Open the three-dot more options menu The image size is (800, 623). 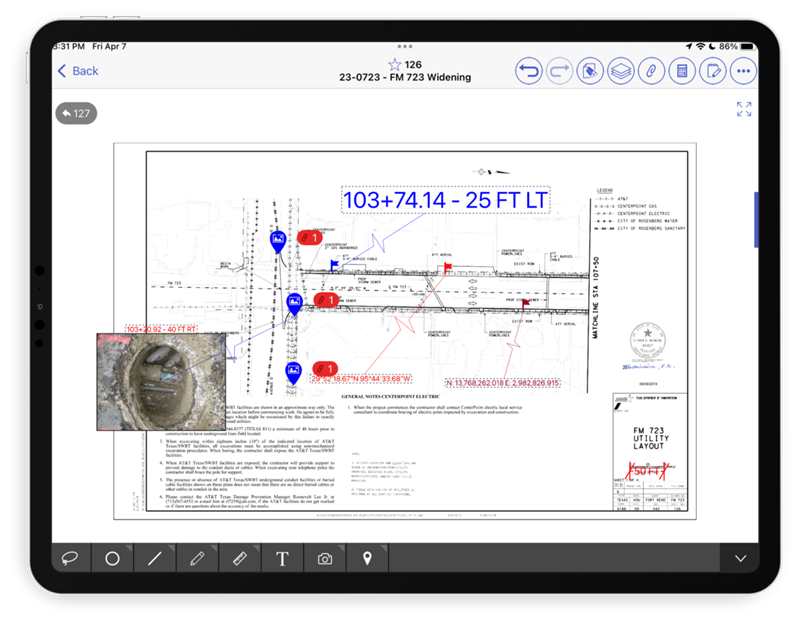pyautogui.click(x=743, y=71)
